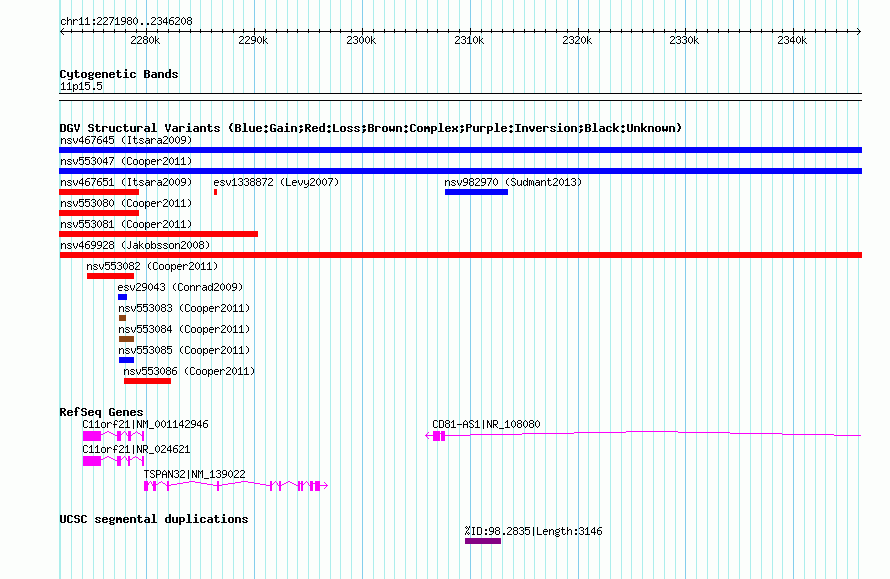Open the nsv553084 (Cooper2011) label
Image resolution: width=890 pixels, height=579 pixels.
pyautogui.click(x=184, y=329)
